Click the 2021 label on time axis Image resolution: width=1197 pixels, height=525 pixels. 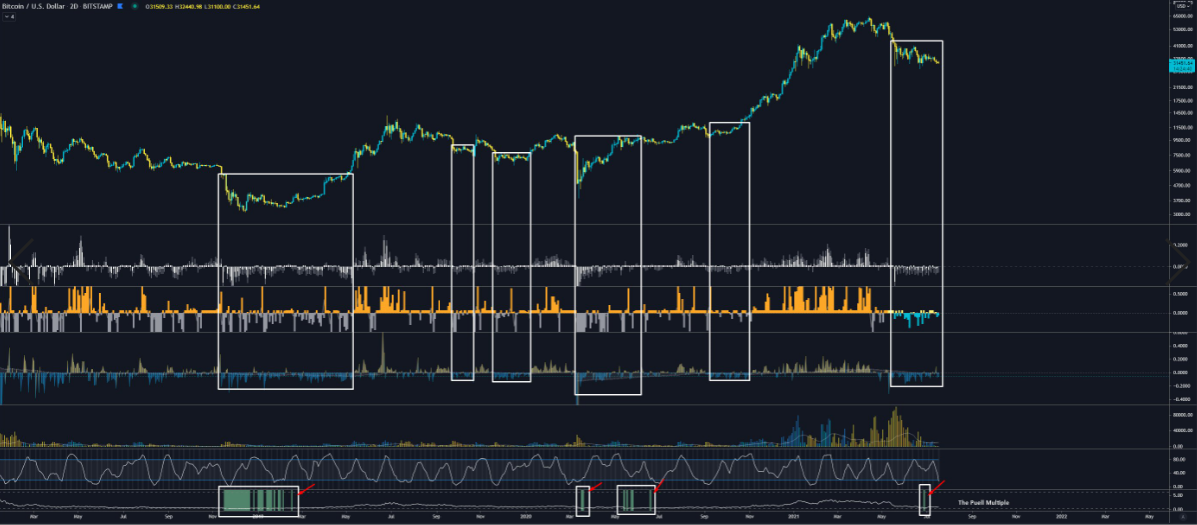(794, 517)
